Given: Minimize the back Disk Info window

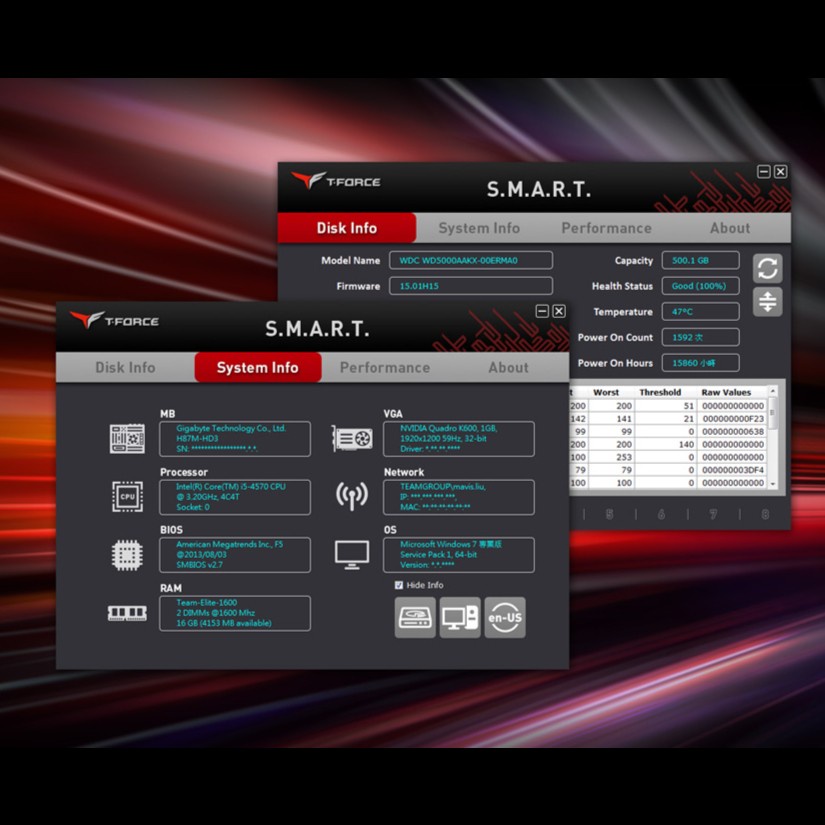Looking at the screenshot, I should tap(763, 172).
